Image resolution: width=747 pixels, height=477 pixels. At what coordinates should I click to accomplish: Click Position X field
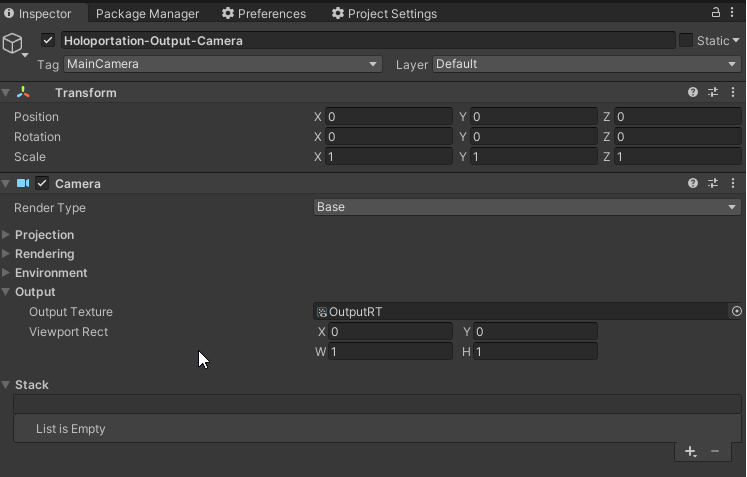389,117
